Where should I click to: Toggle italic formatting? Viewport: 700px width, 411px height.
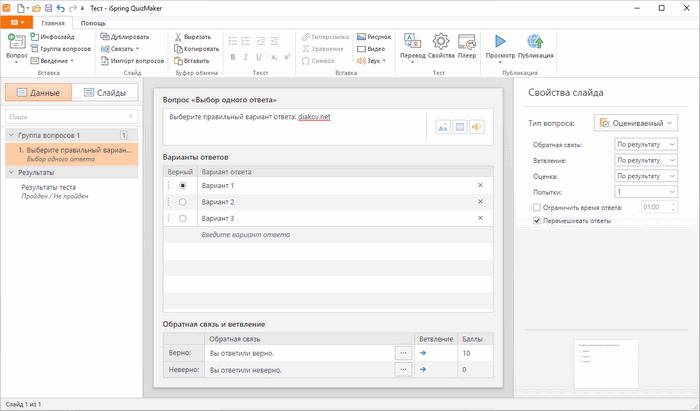tap(245, 57)
